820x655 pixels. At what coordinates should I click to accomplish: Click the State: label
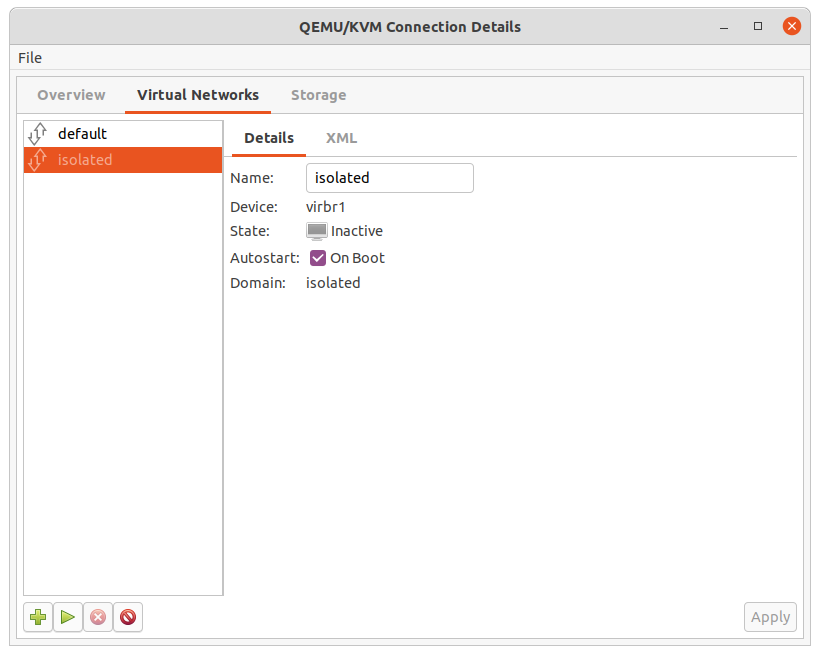pyautogui.click(x=249, y=231)
